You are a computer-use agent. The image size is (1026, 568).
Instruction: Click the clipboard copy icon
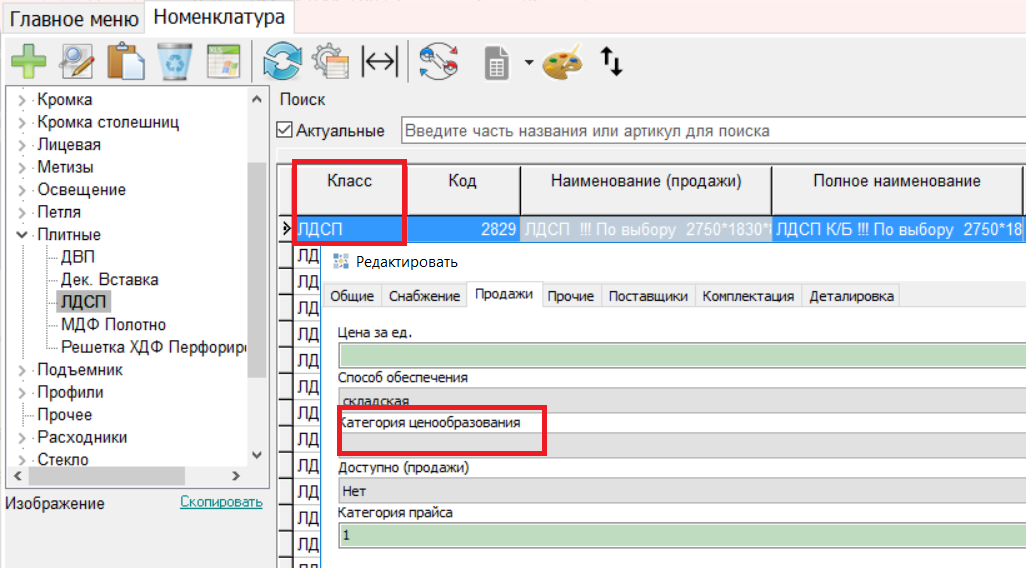tap(126, 62)
